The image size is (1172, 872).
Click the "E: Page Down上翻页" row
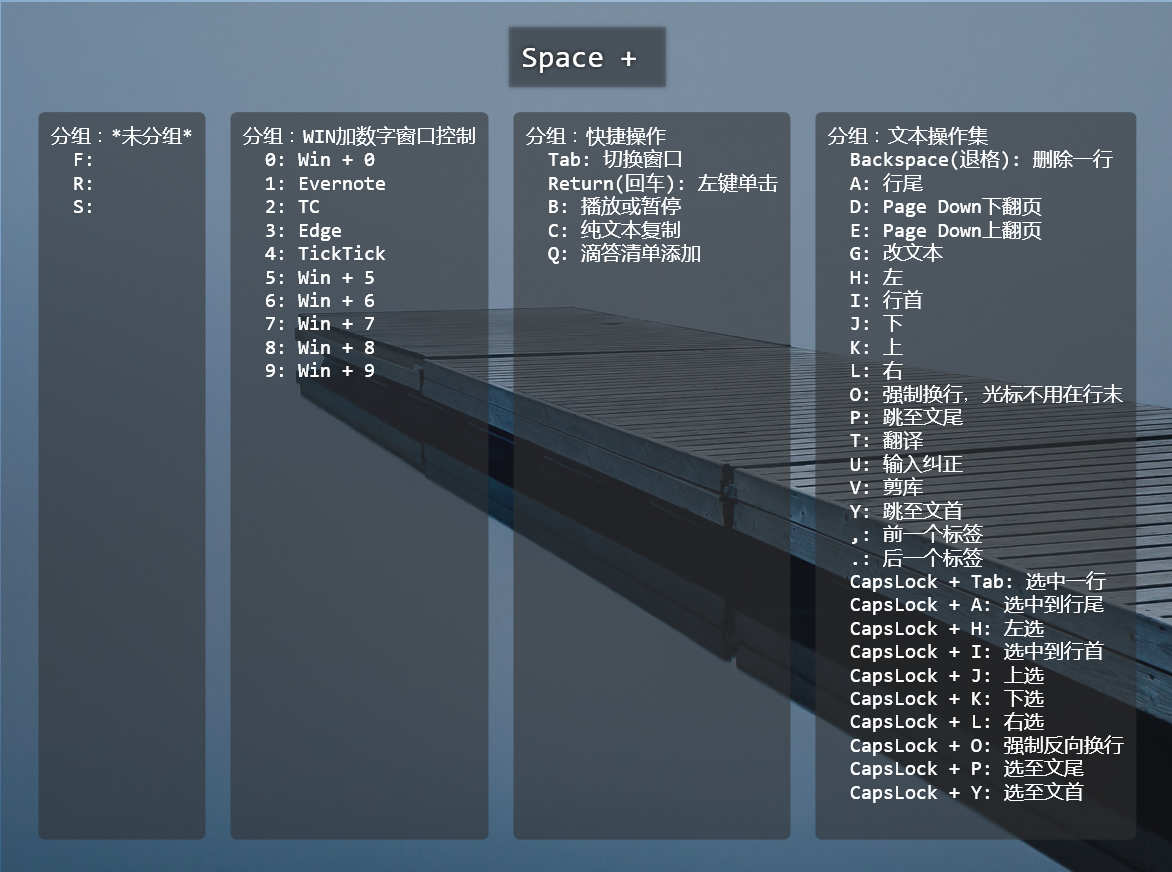click(946, 231)
